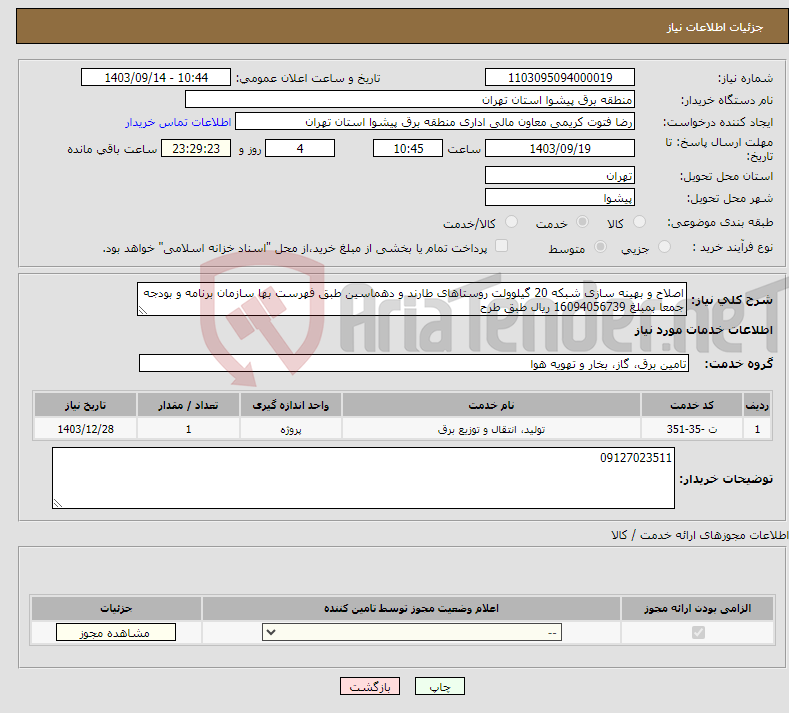Click the delivery city field پیشوا

[560, 197]
